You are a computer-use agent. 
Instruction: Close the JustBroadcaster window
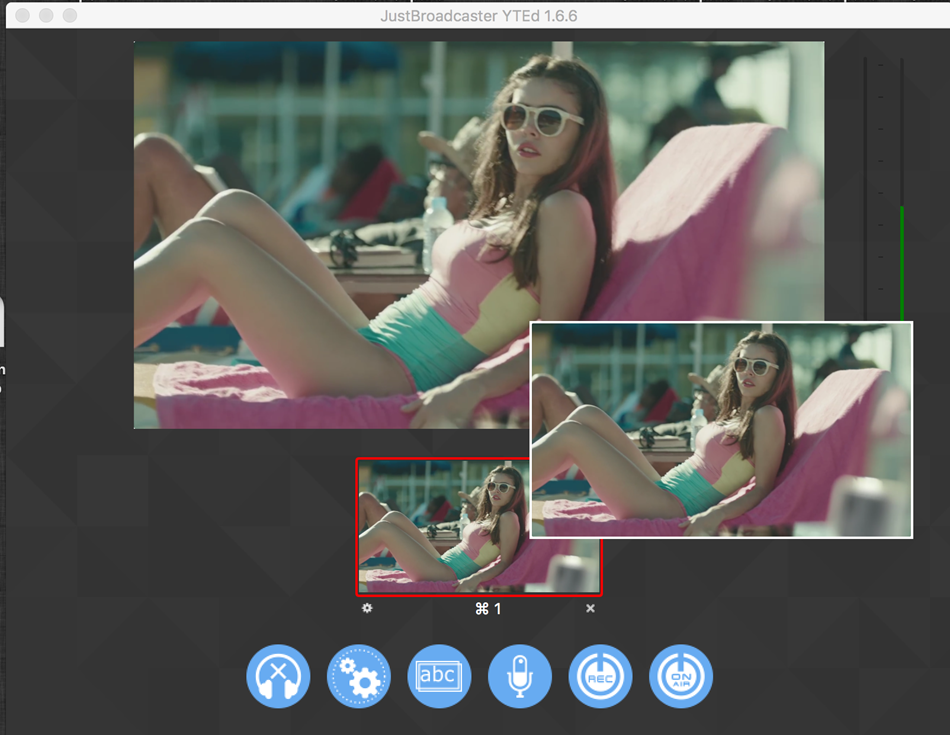click(22, 16)
